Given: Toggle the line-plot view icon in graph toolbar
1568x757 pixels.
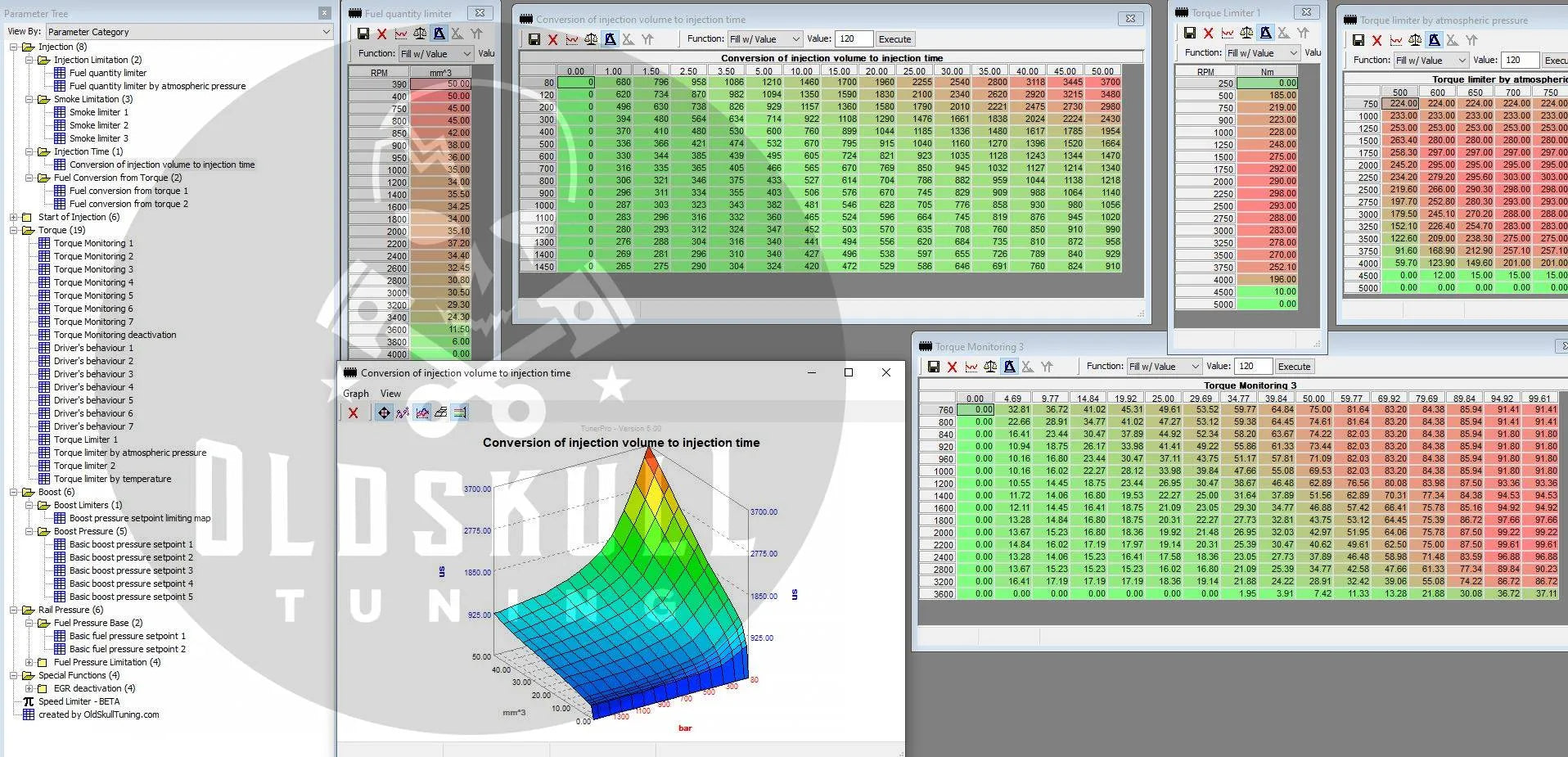Looking at the screenshot, I should click(x=403, y=413).
